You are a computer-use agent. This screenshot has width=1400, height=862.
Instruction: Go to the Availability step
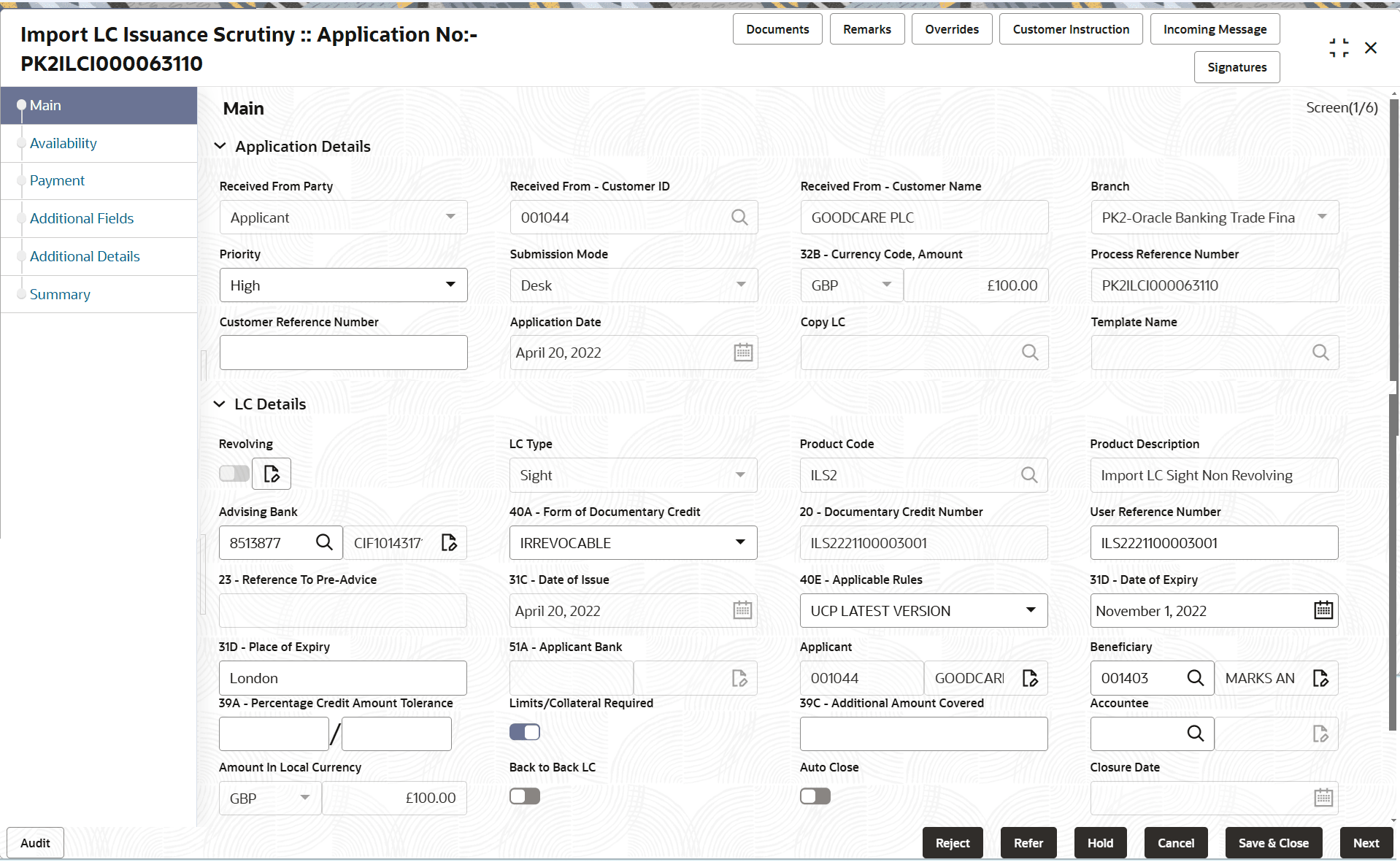pos(99,143)
